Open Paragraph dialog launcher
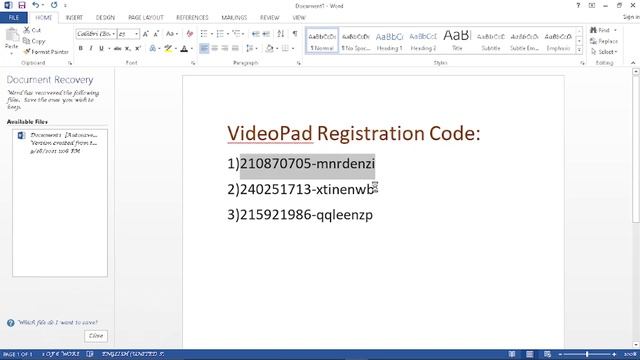This screenshot has width=640, height=360. point(299,63)
